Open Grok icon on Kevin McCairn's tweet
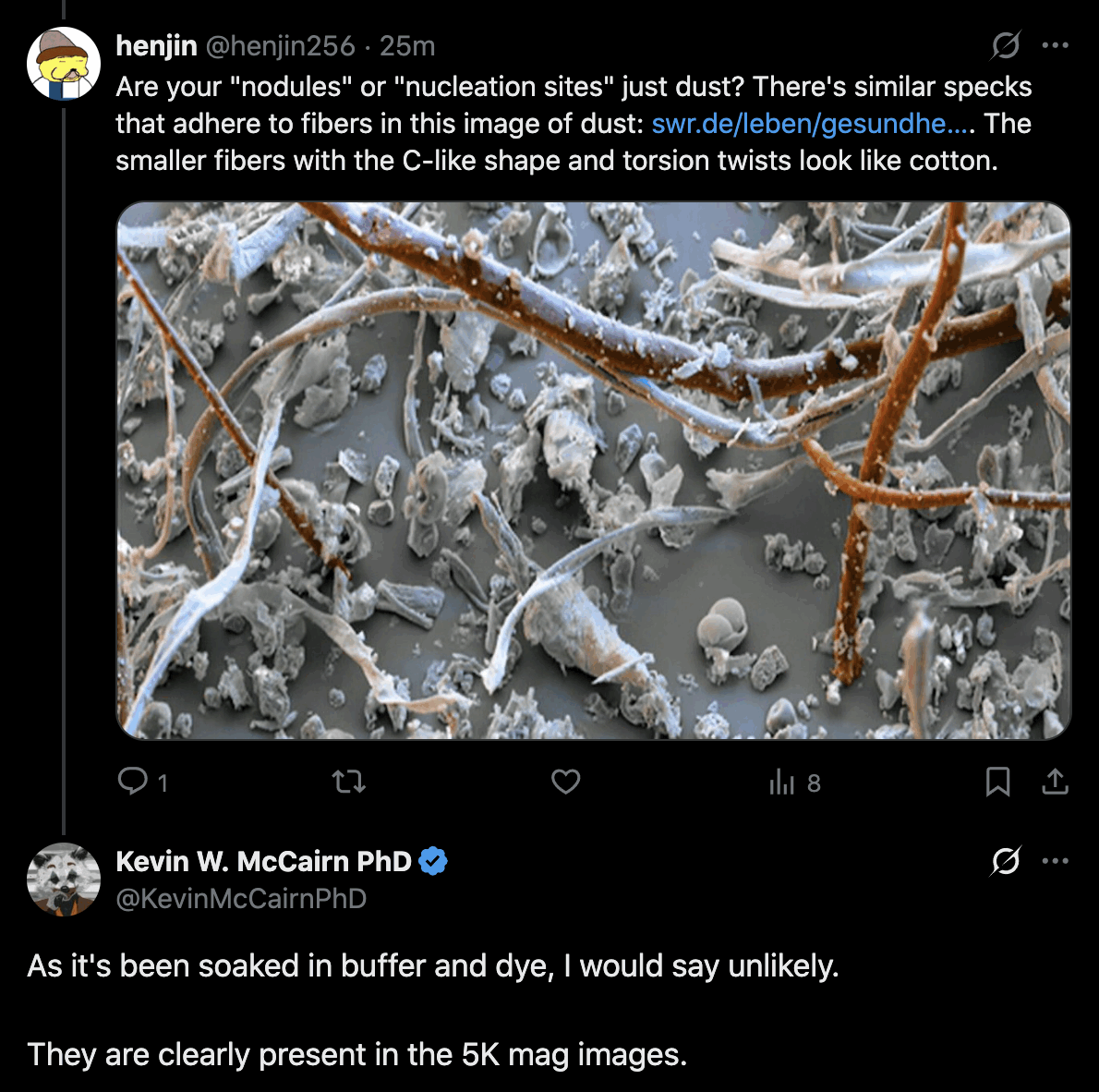The height and width of the screenshot is (1092, 1099). point(1006,860)
